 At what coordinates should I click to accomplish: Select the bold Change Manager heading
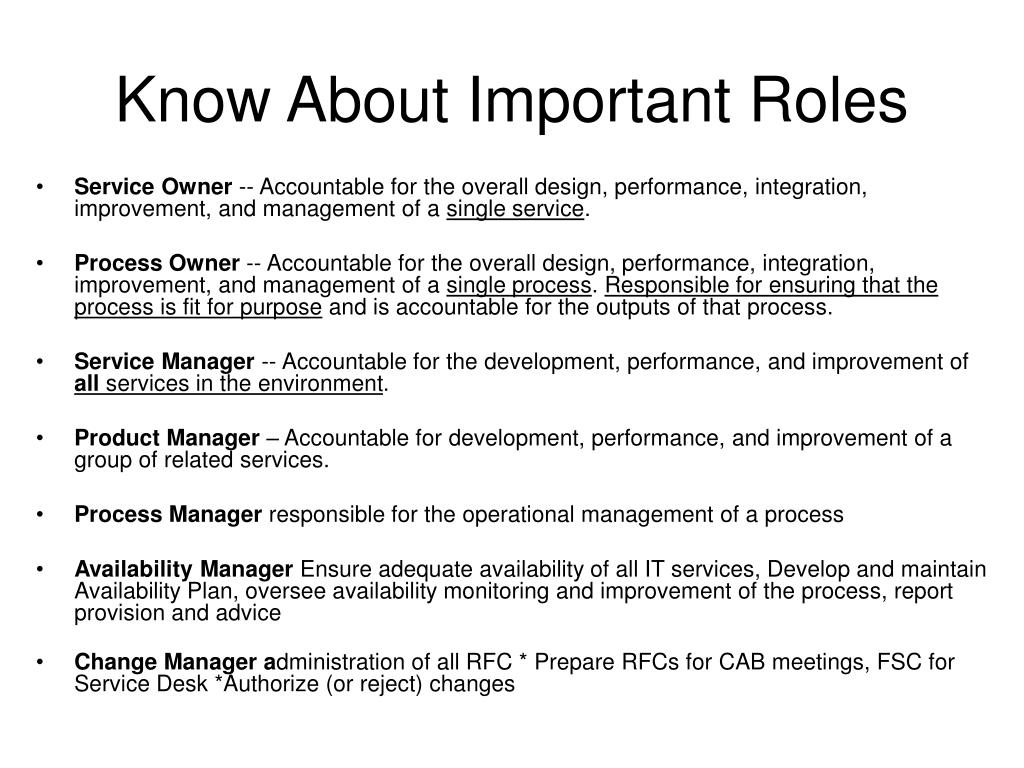click(175, 662)
